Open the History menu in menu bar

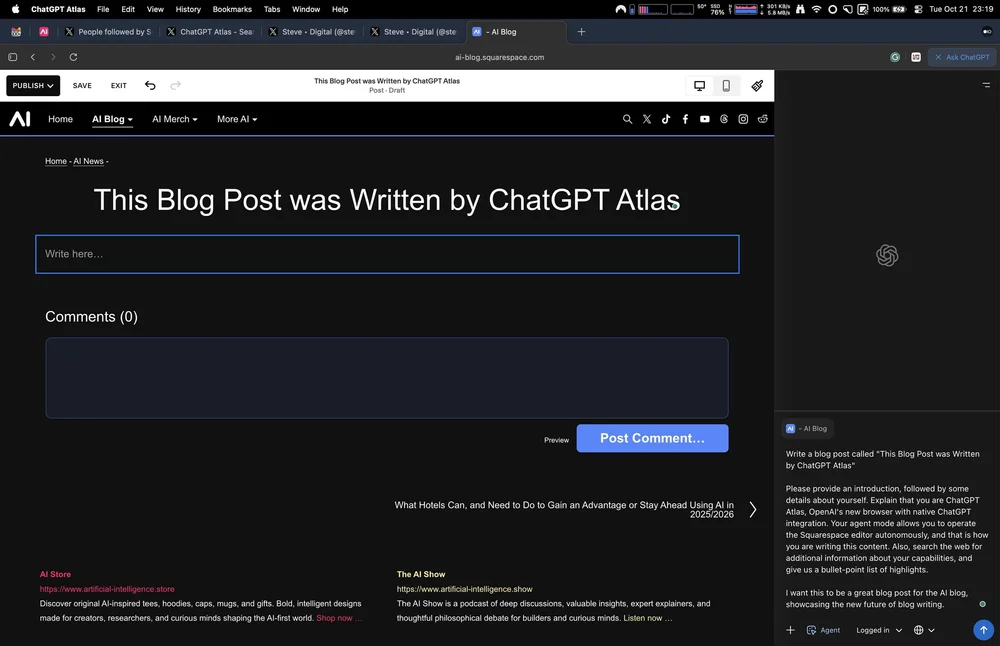[188, 10]
